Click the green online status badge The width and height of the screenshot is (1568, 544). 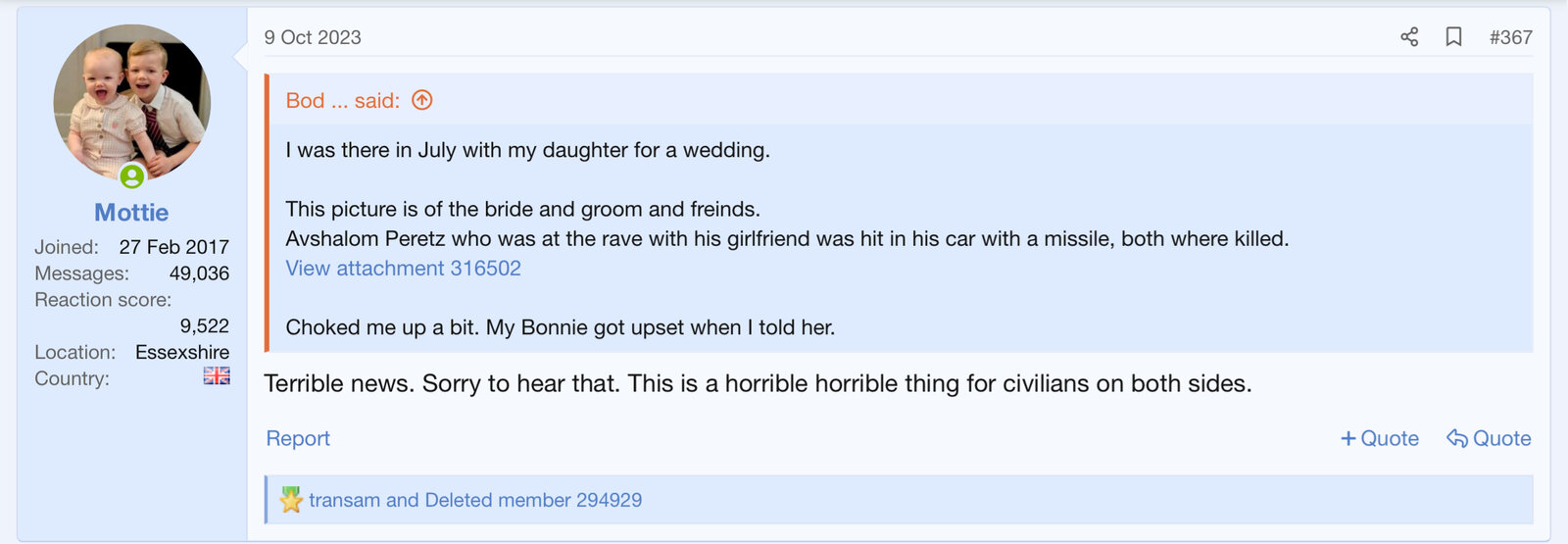click(x=132, y=176)
